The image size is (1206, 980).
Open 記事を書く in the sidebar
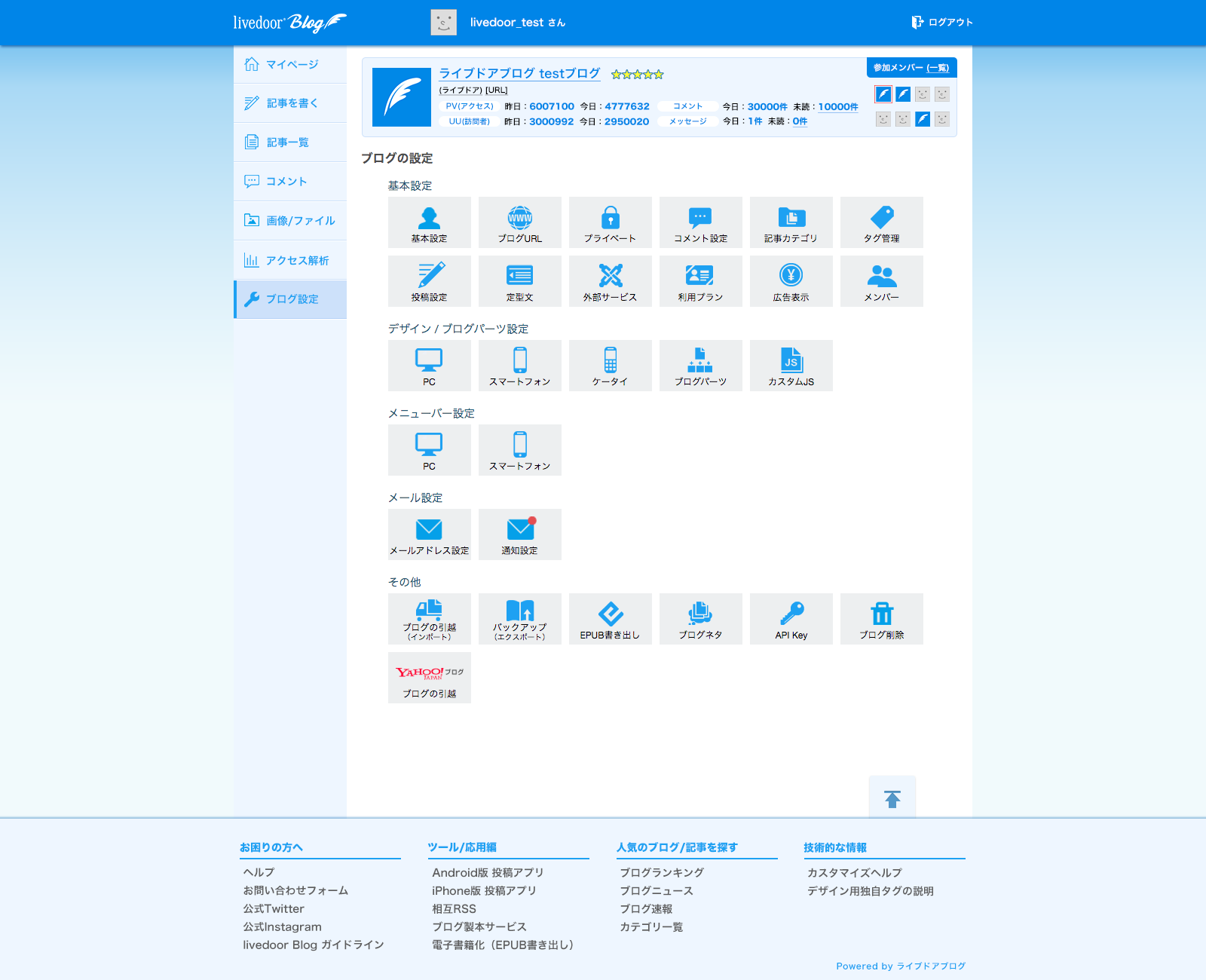click(x=290, y=103)
